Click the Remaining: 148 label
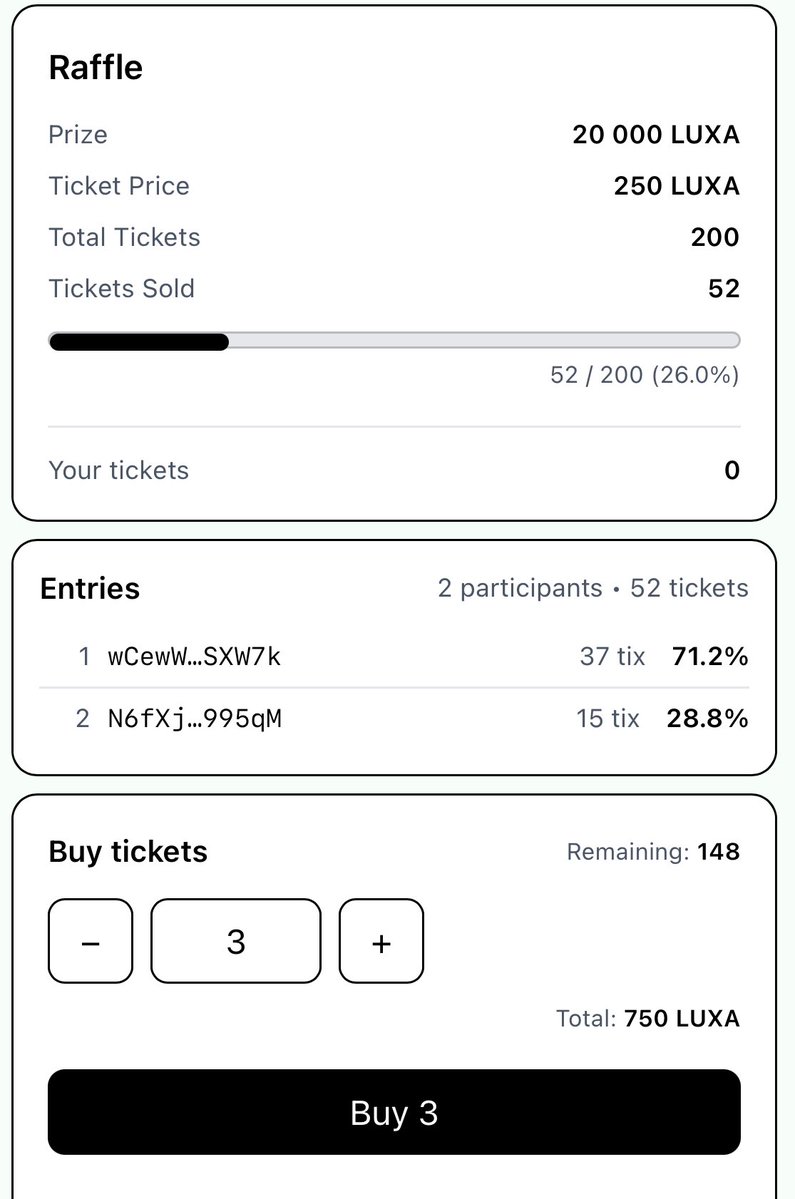The image size is (795, 1199). (653, 852)
